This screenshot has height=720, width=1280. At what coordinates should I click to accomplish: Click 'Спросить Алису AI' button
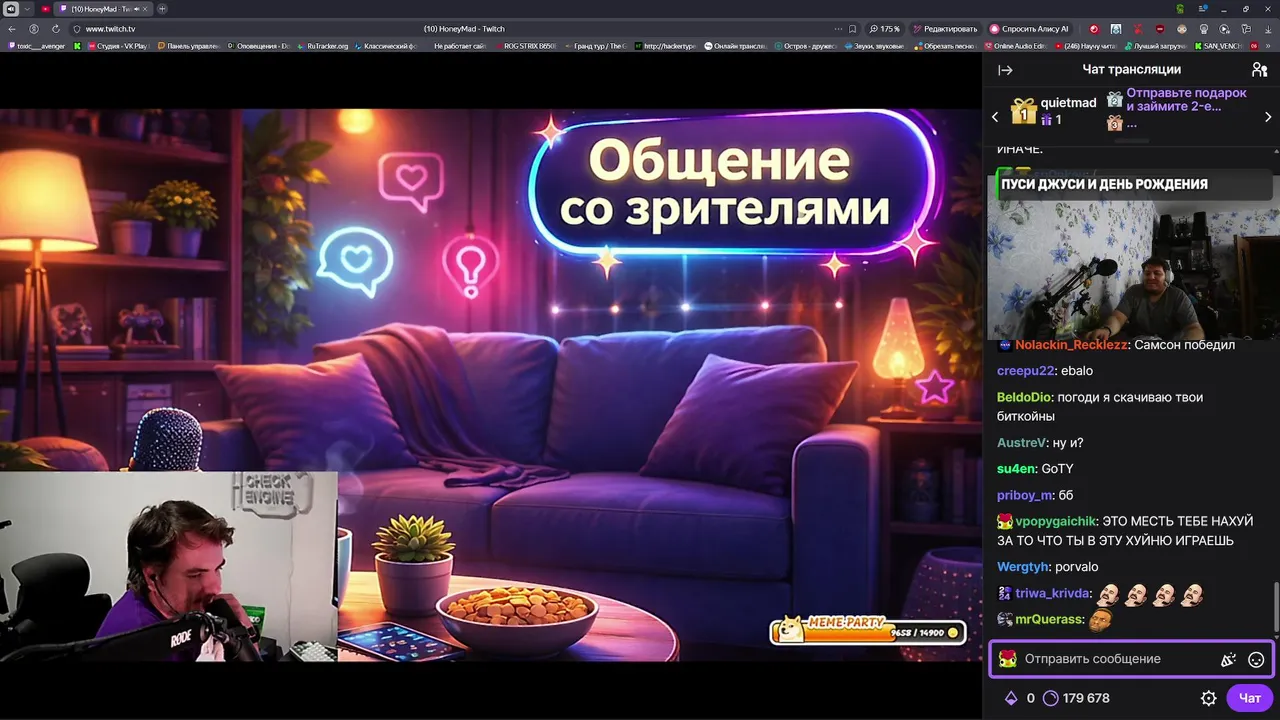point(1029,29)
